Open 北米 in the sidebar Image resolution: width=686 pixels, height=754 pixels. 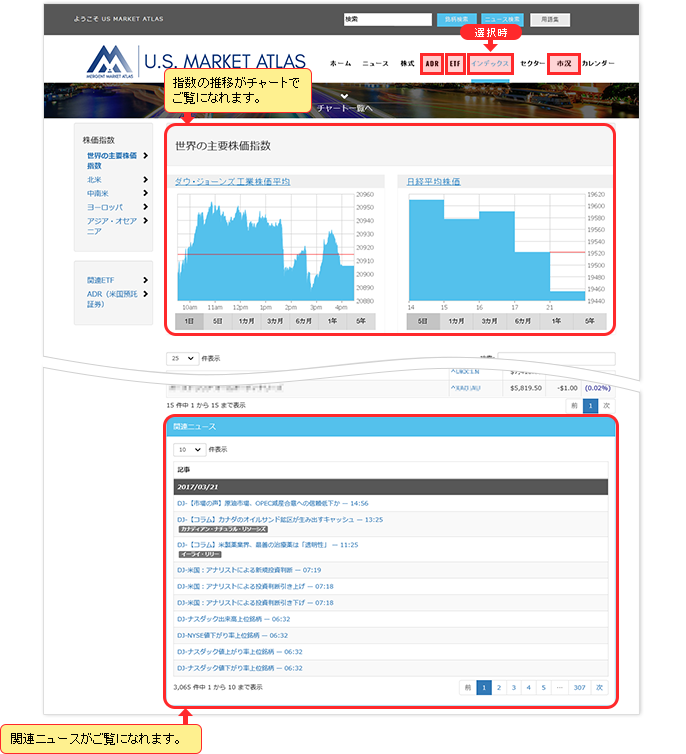point(94,179)
